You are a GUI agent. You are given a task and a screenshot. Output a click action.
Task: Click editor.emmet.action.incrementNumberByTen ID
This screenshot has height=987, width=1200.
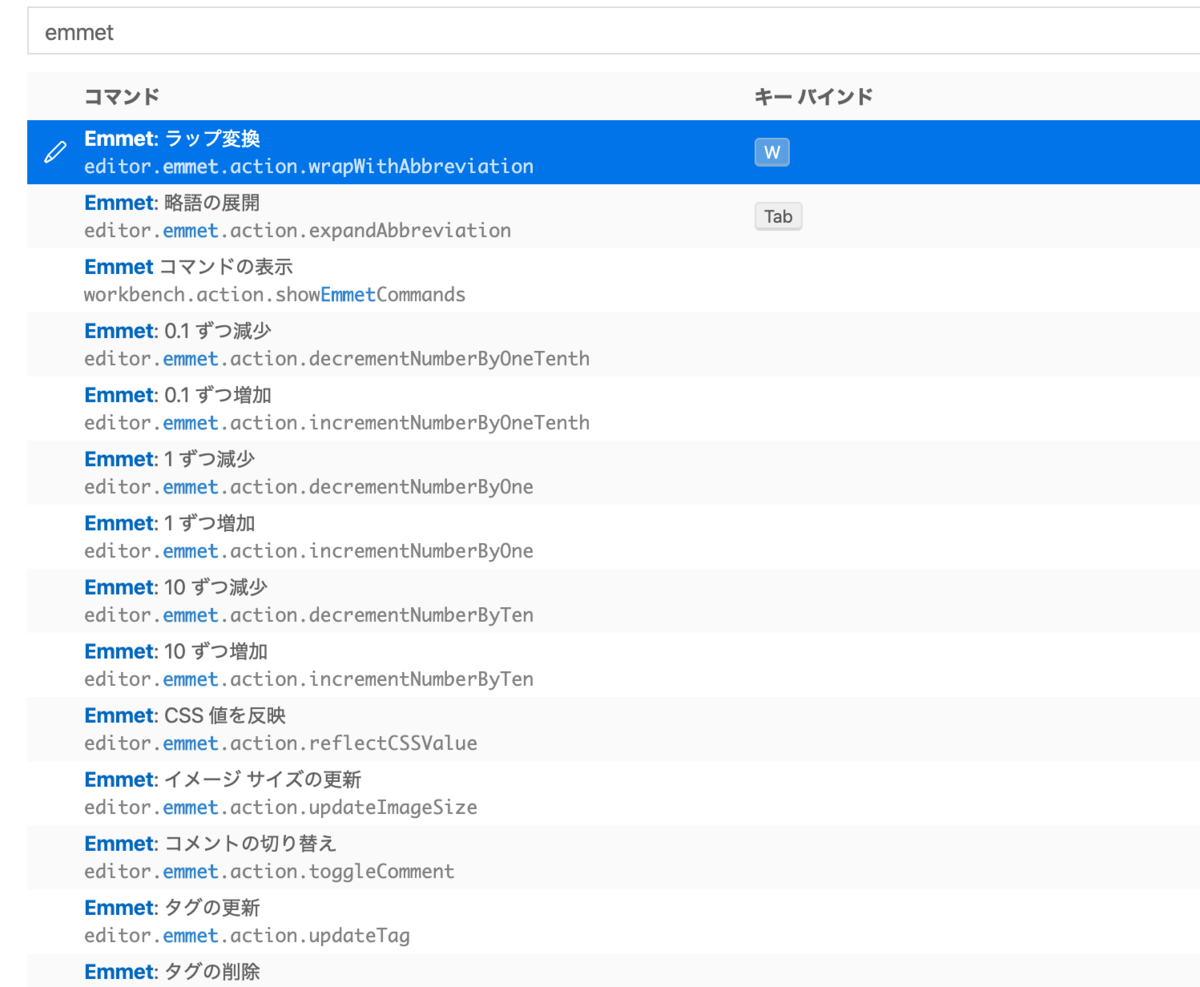(309, 678)
